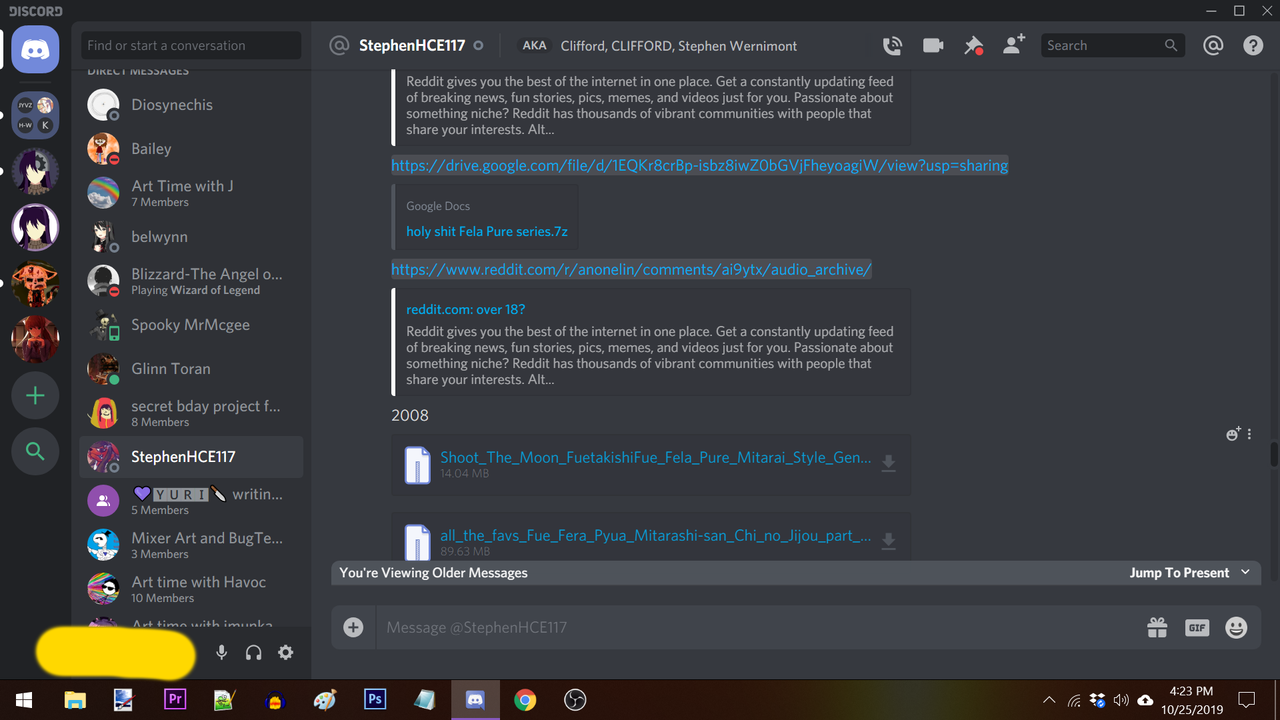Open Blizzard-The Angel conversation
The width and height of the screenshot is (1280, 720).
191,281
